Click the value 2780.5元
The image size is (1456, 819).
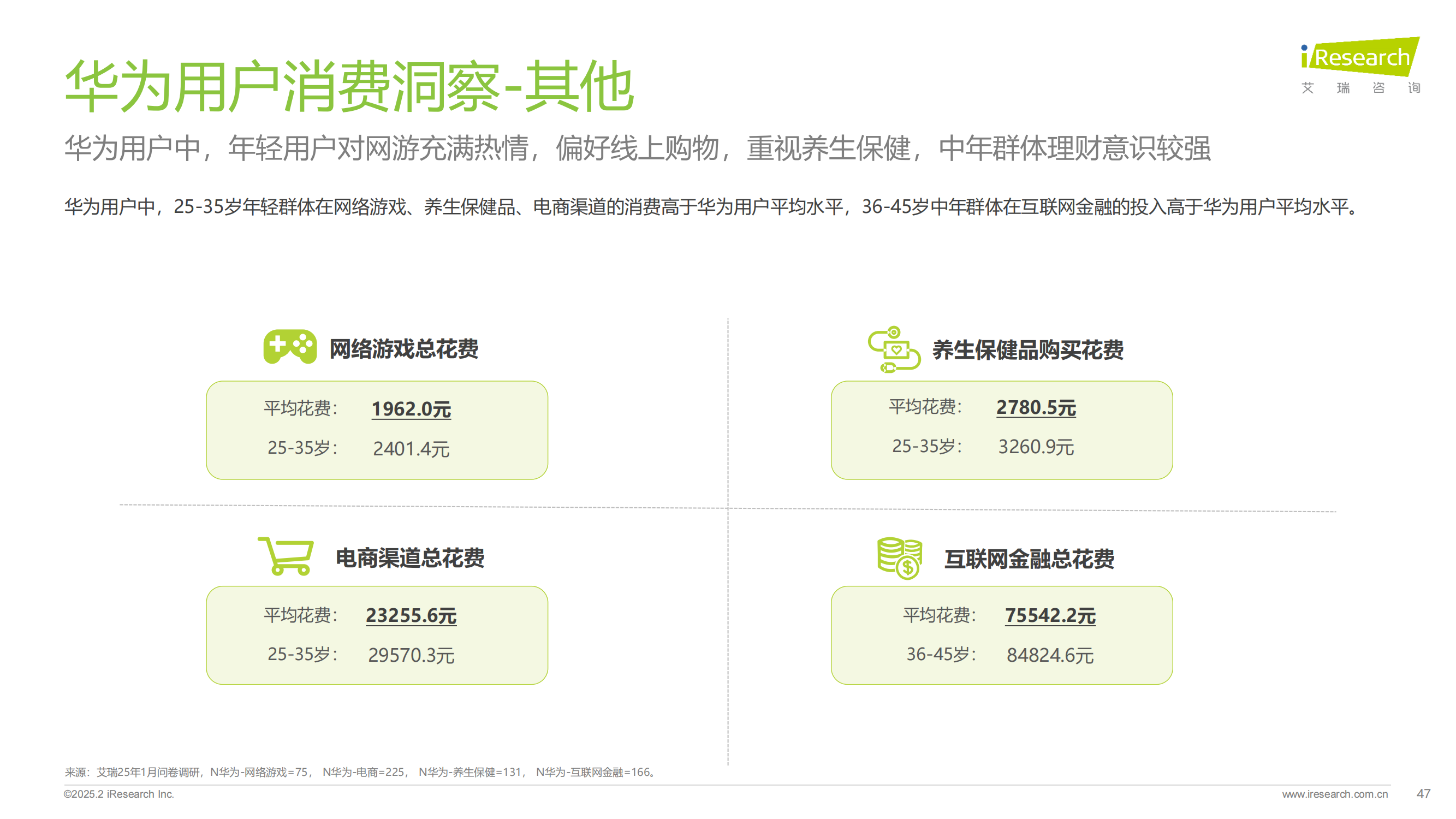coord(1036,407)
